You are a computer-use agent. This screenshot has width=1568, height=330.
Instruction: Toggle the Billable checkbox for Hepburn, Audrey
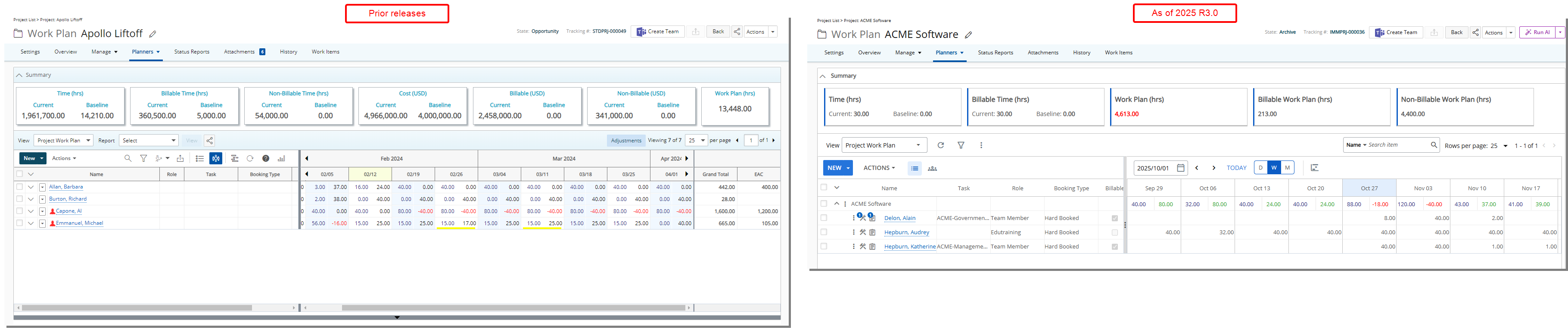point(1114,233)
